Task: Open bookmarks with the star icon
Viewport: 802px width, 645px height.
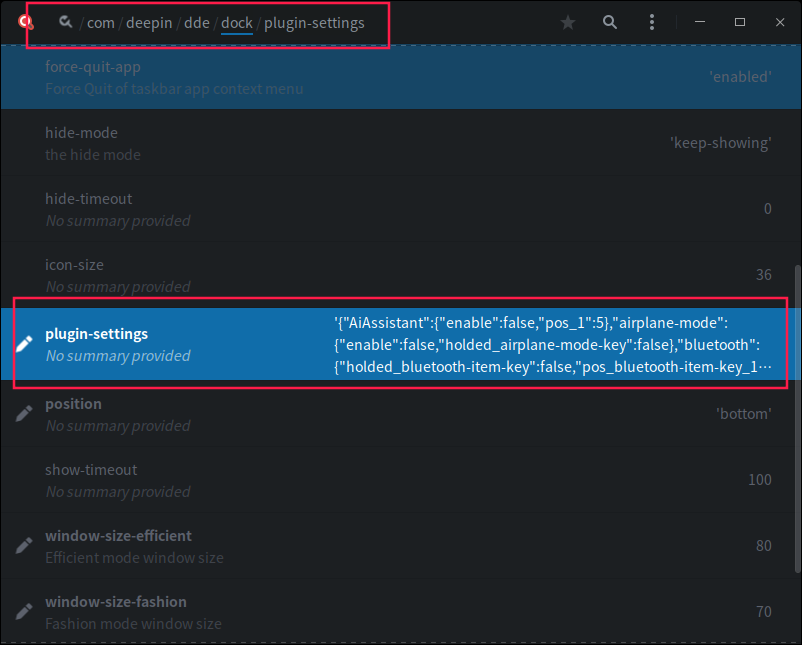Action: click(x=567, y=22)
